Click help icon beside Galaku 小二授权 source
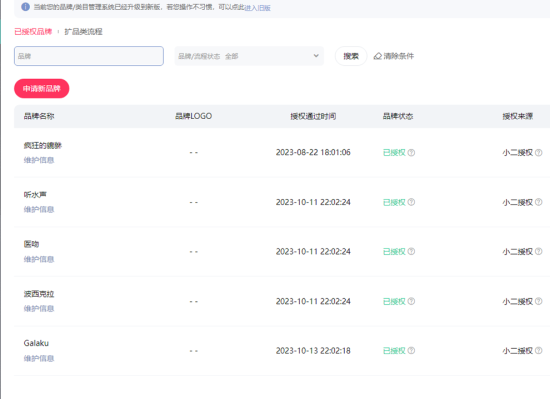 tap(539, 351)
